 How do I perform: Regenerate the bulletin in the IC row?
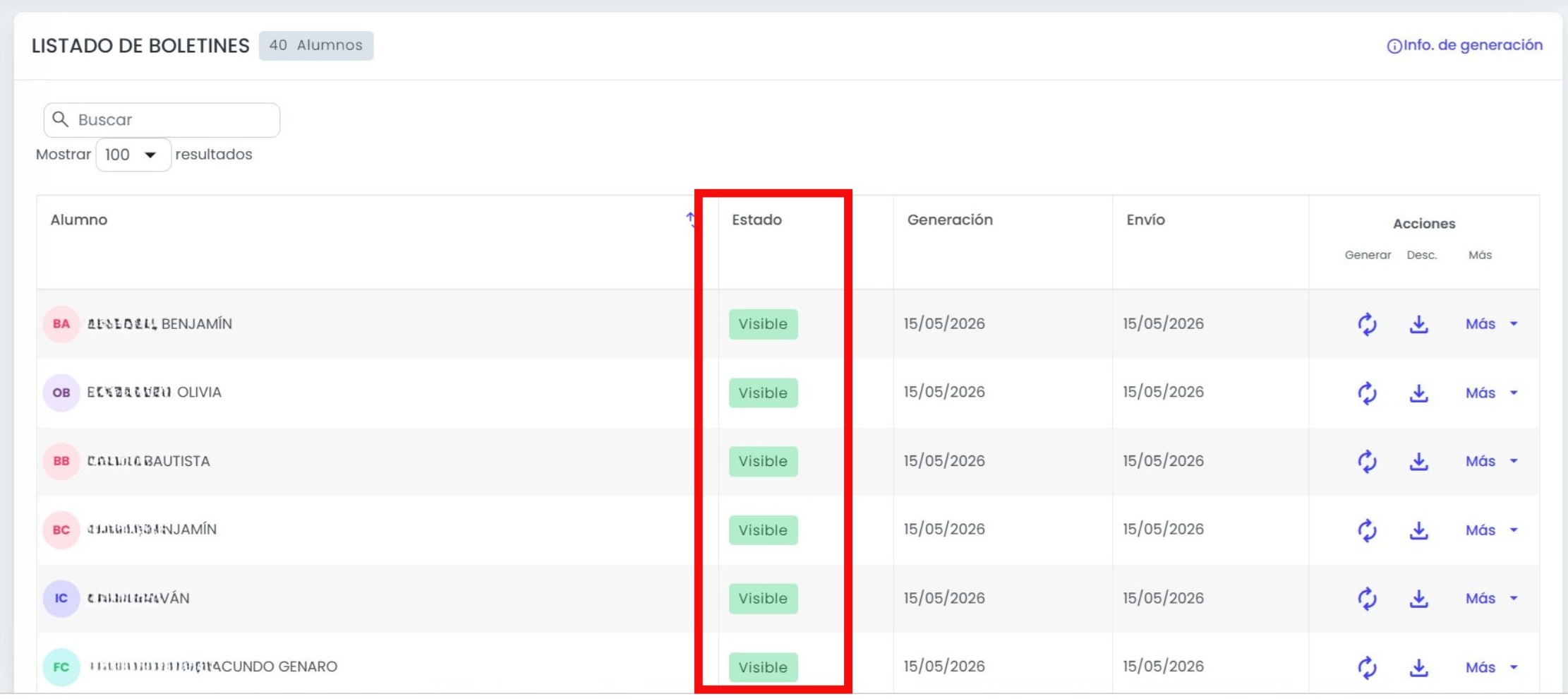1367,598
